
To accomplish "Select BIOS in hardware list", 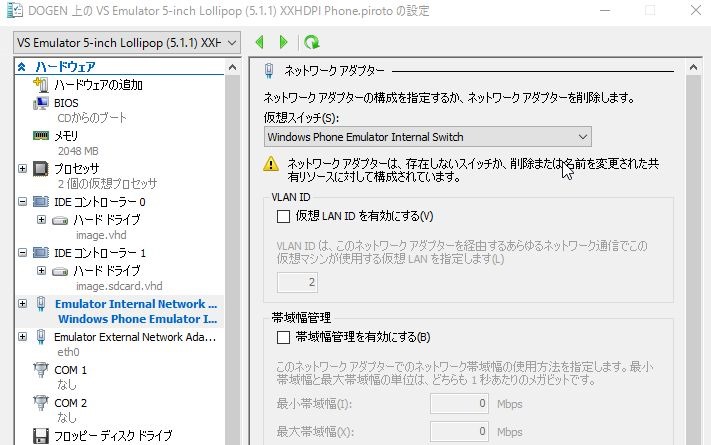I will point(67,102).
